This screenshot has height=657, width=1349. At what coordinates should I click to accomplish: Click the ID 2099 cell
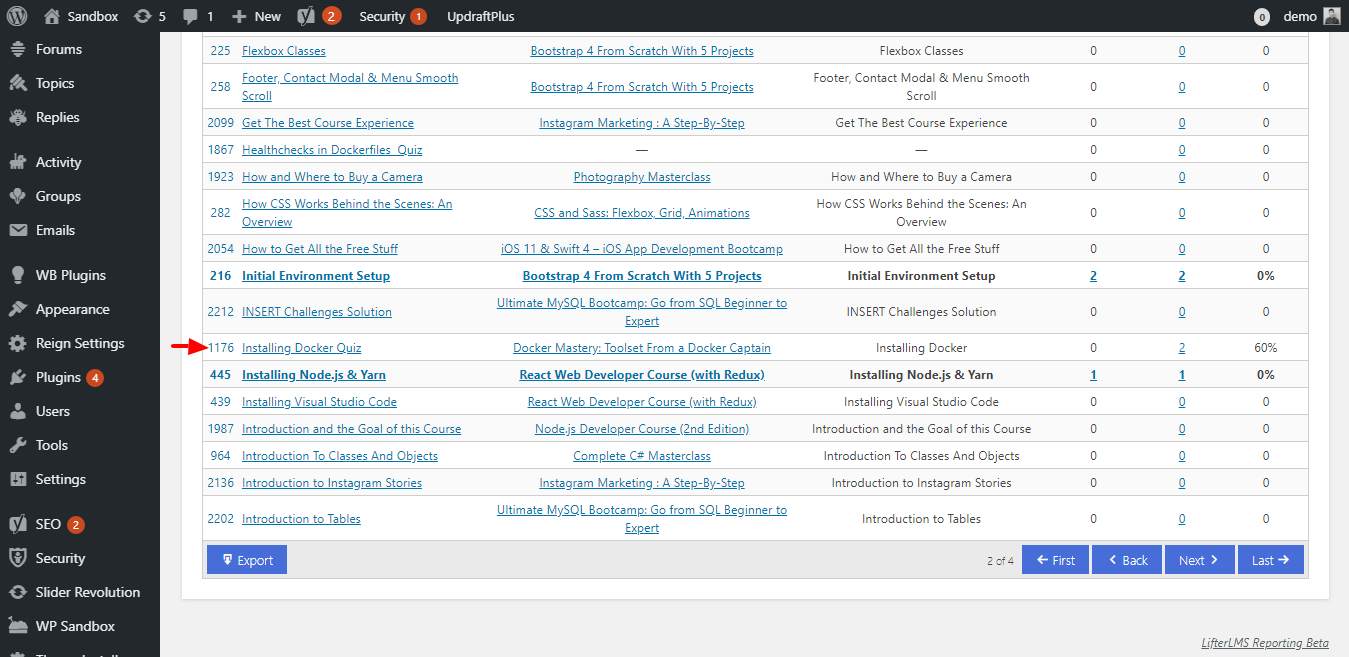(220, 123)
